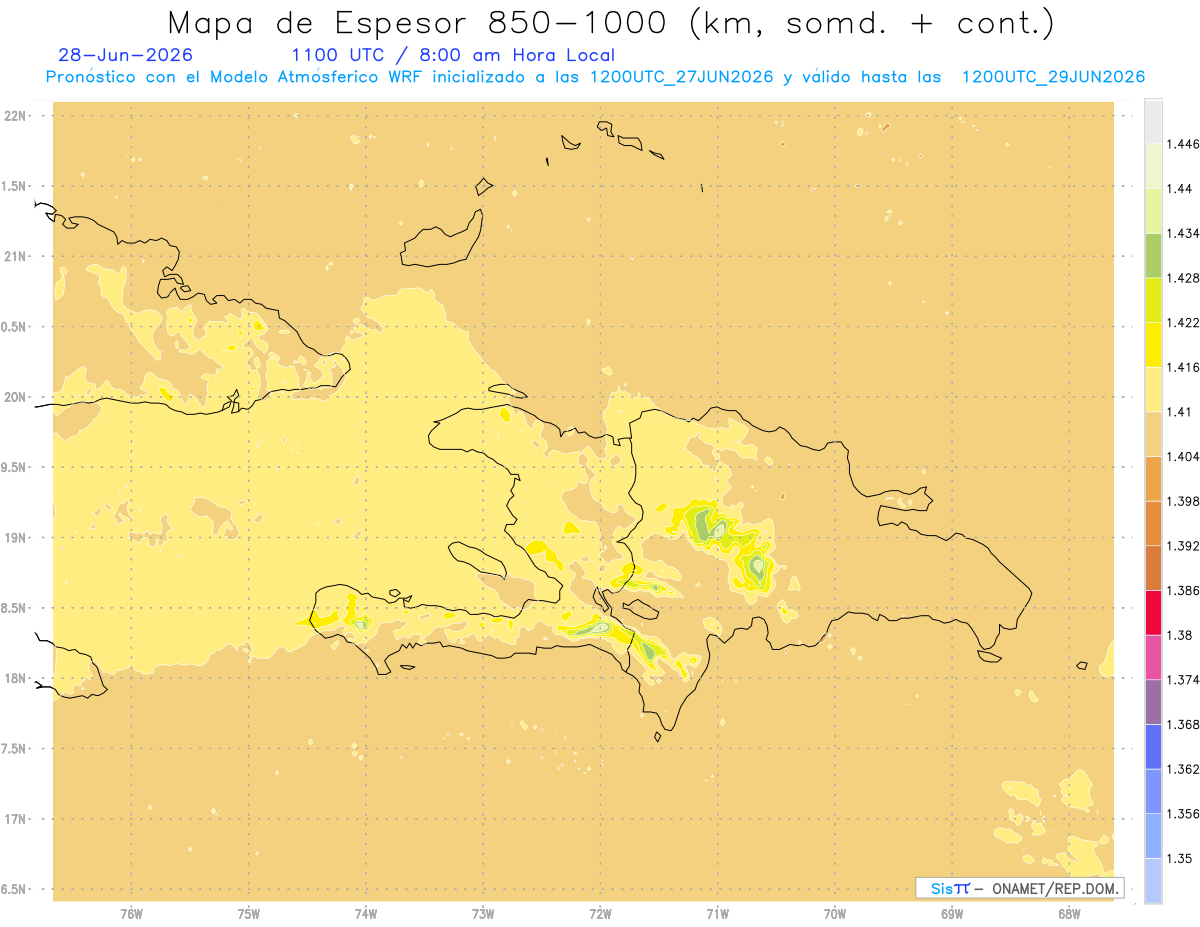
Task: Select the colorbar value '1.35'
Action: coord(1182,859)
